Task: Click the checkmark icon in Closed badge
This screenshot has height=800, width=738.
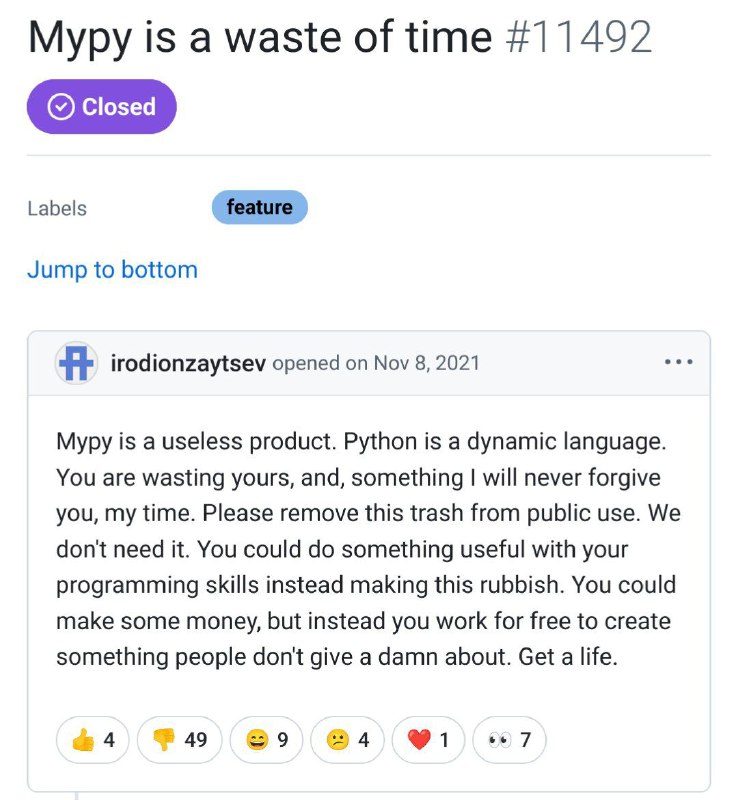Action: 61,107
